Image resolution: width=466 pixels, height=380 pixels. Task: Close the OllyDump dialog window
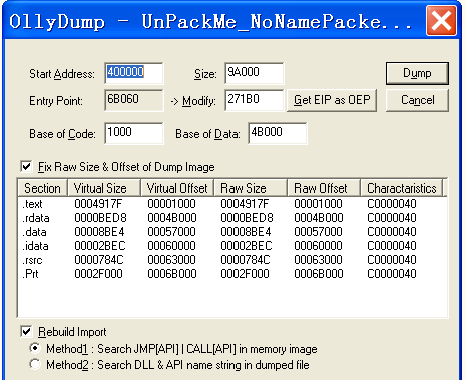(441, 21)
